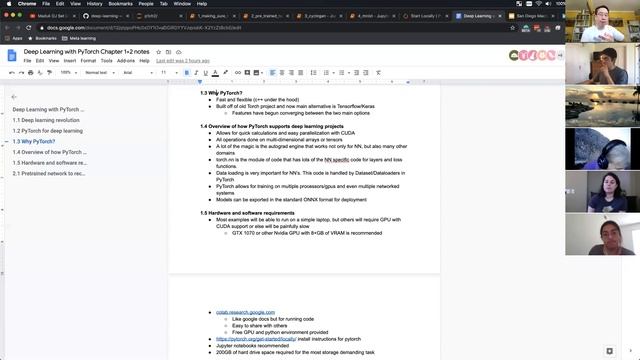Open the highlight color tool
The width and height of the screenshot is (640, 360).
(225, 73)
